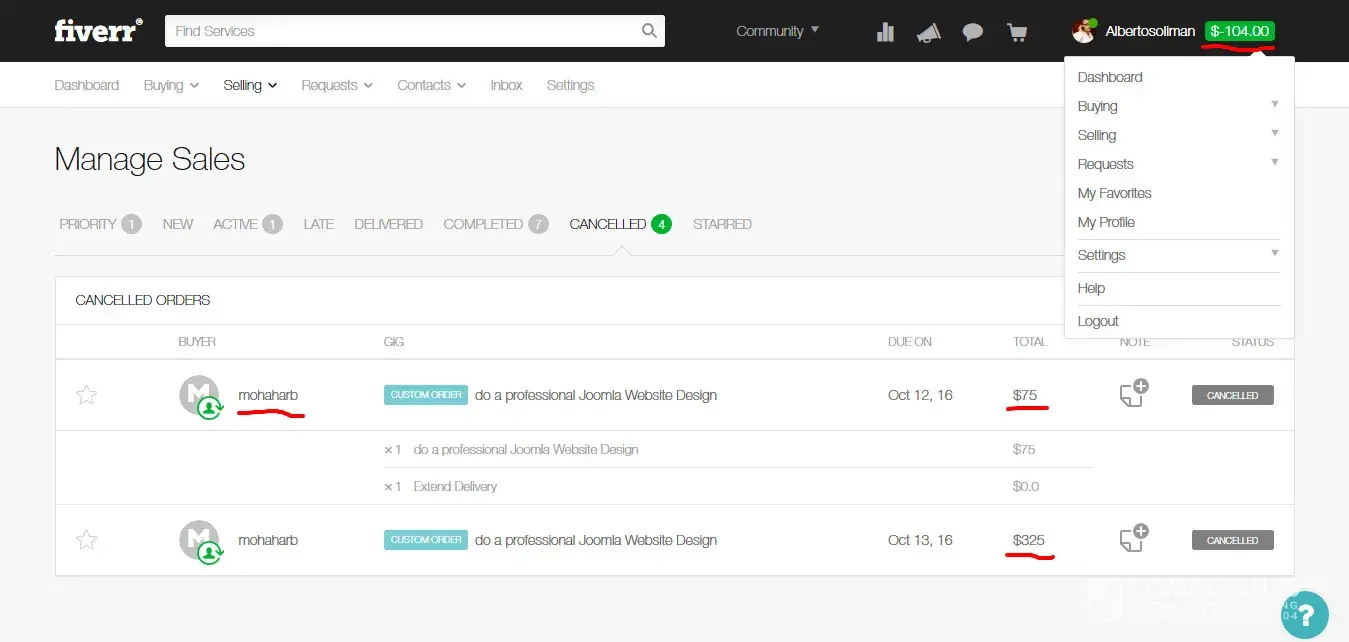
Task: Expand Settings arrow in the user menu
Action: tap(1274, 254)
